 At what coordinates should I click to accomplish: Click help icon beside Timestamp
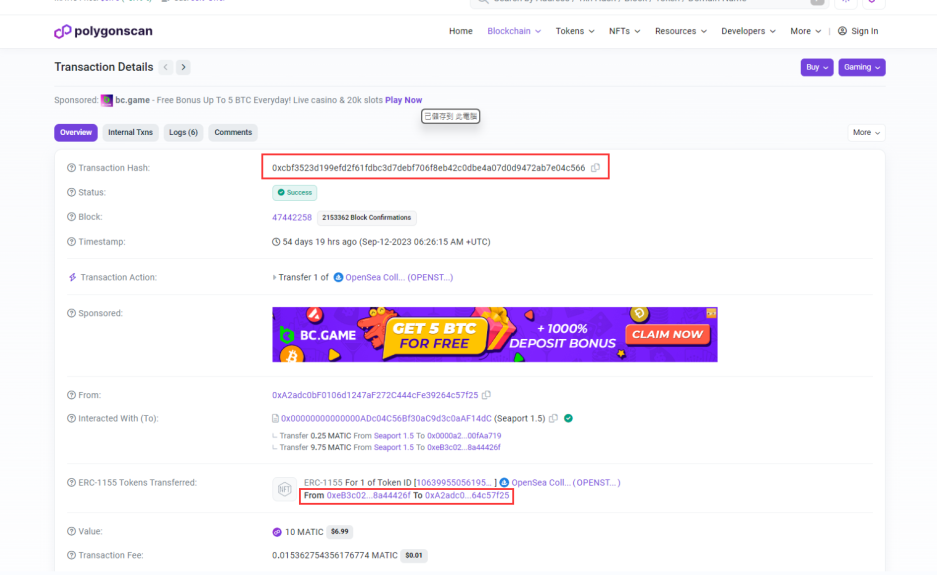tap(71, 242)
